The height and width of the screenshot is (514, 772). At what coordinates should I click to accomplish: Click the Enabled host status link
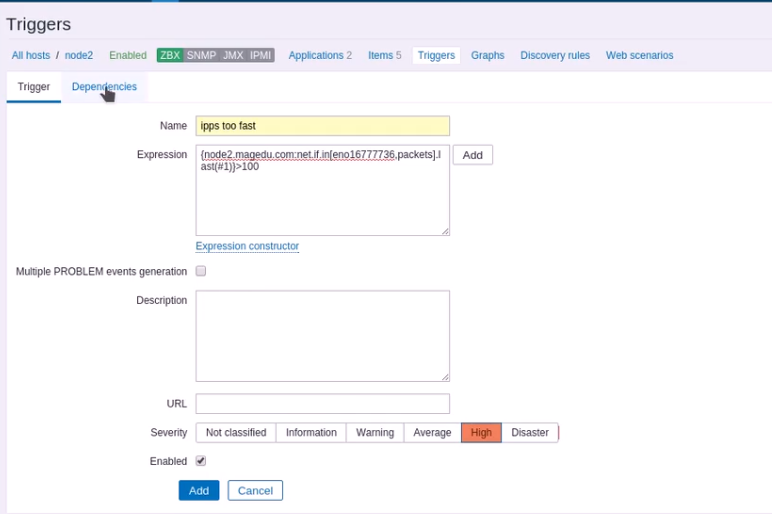[x=128, y=55]
